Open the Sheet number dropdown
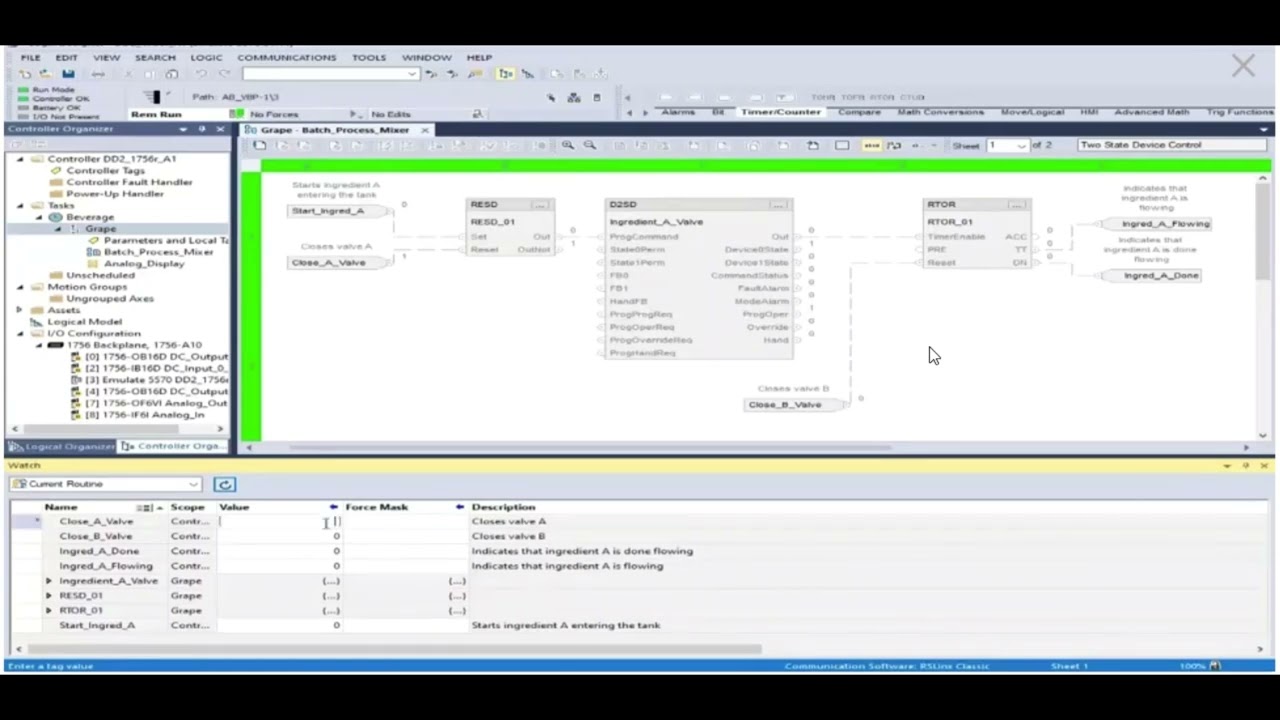1280x720 pixels. click(x=1021, y=146)
